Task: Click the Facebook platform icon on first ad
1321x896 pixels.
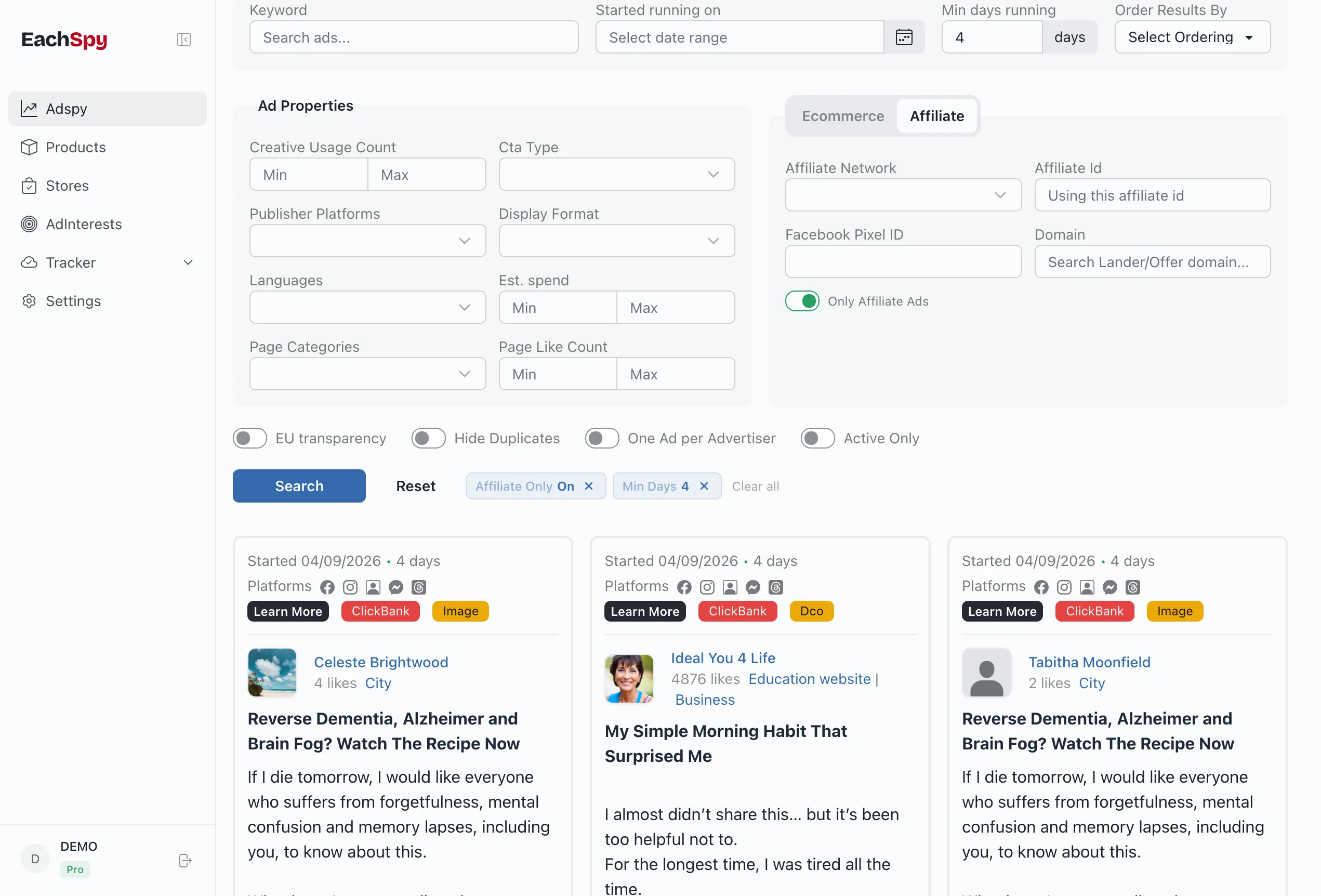Action: point(327,587)
